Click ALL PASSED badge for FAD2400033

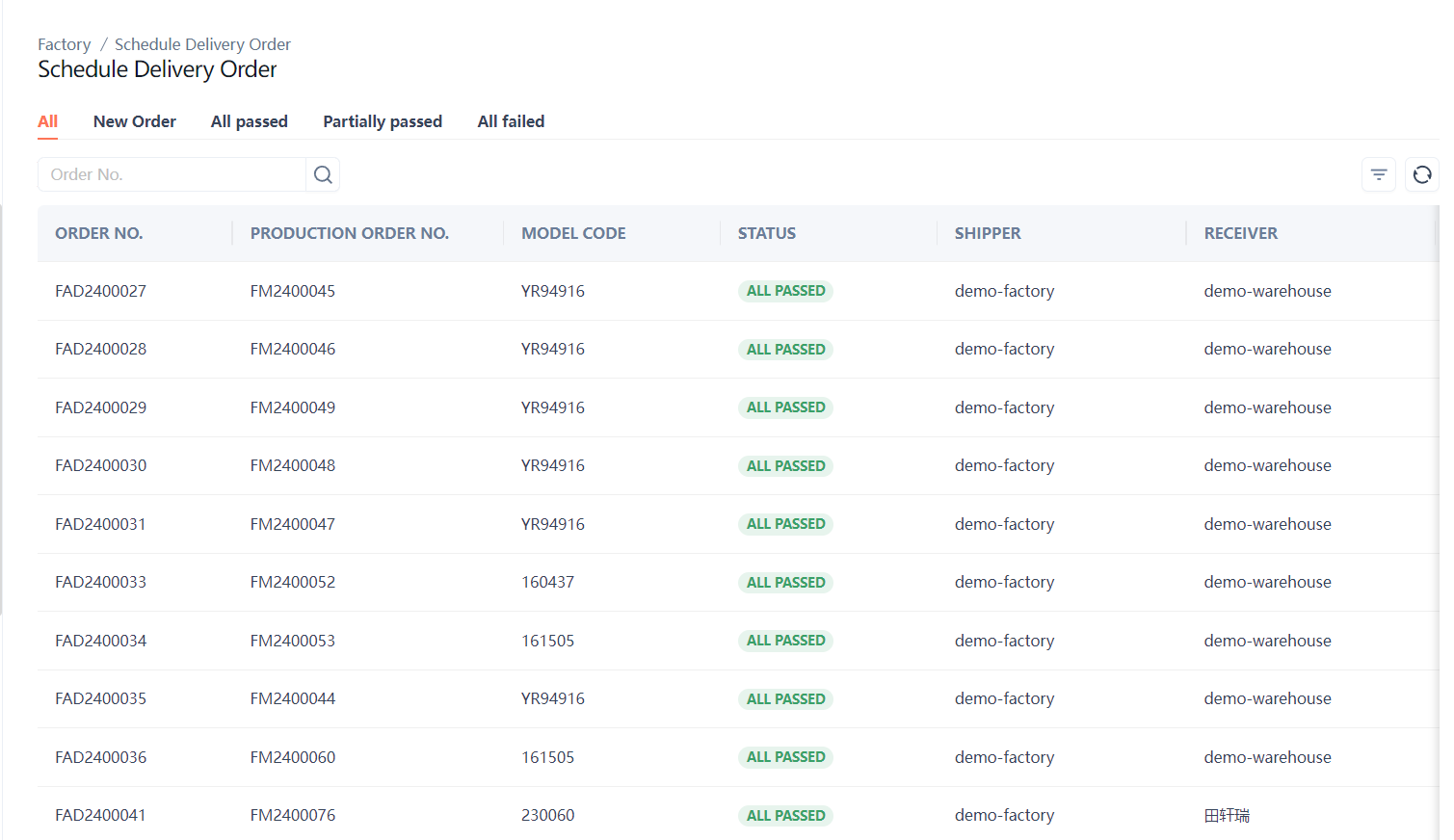click(x=785, y=583)
